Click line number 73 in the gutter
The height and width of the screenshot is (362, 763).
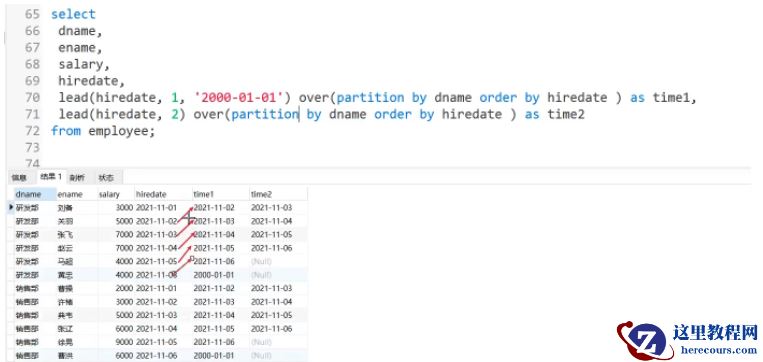tap(32, 147)
